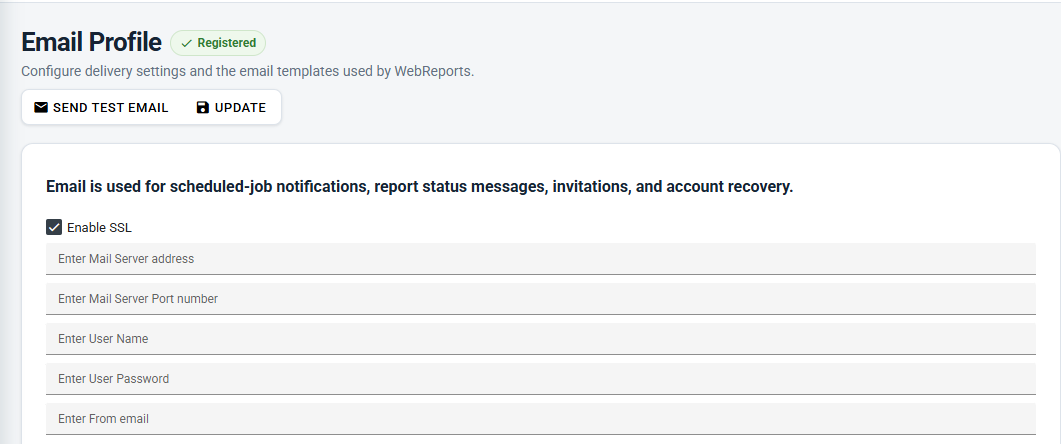The height and width of the screenshot is (444, 1061).
Task: Click the word Registered in the badge
Action: tap(227, 43)
